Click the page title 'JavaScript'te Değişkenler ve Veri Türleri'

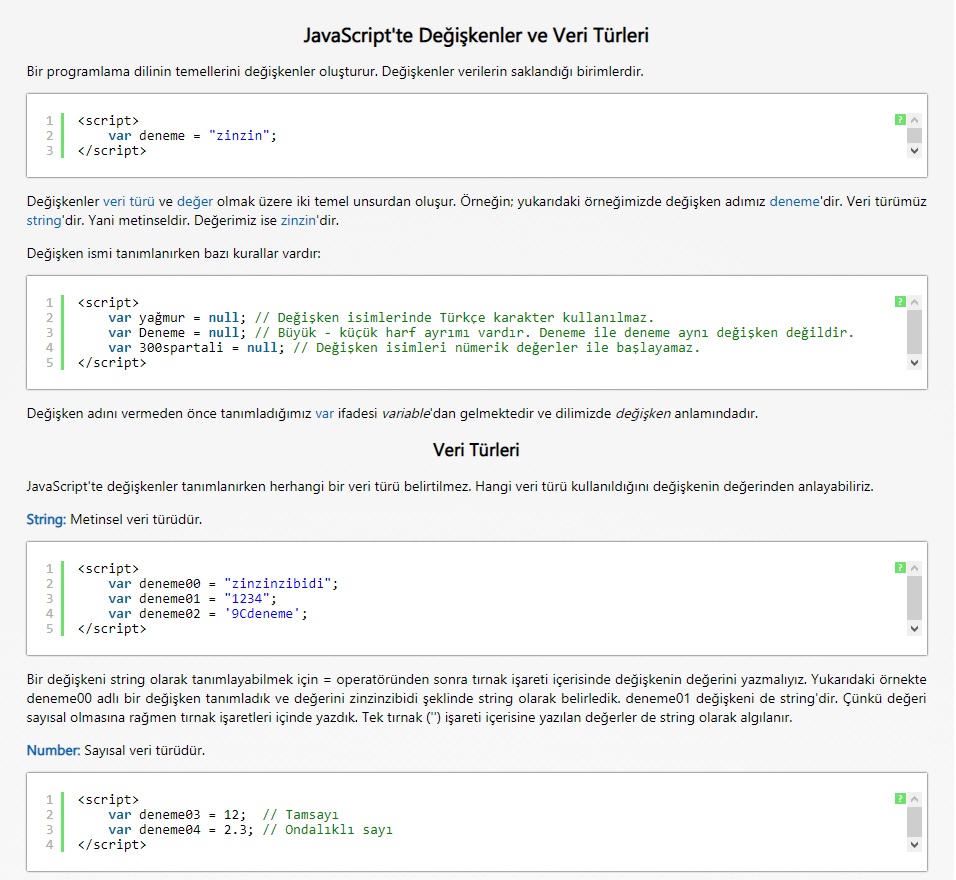point(476,35)
